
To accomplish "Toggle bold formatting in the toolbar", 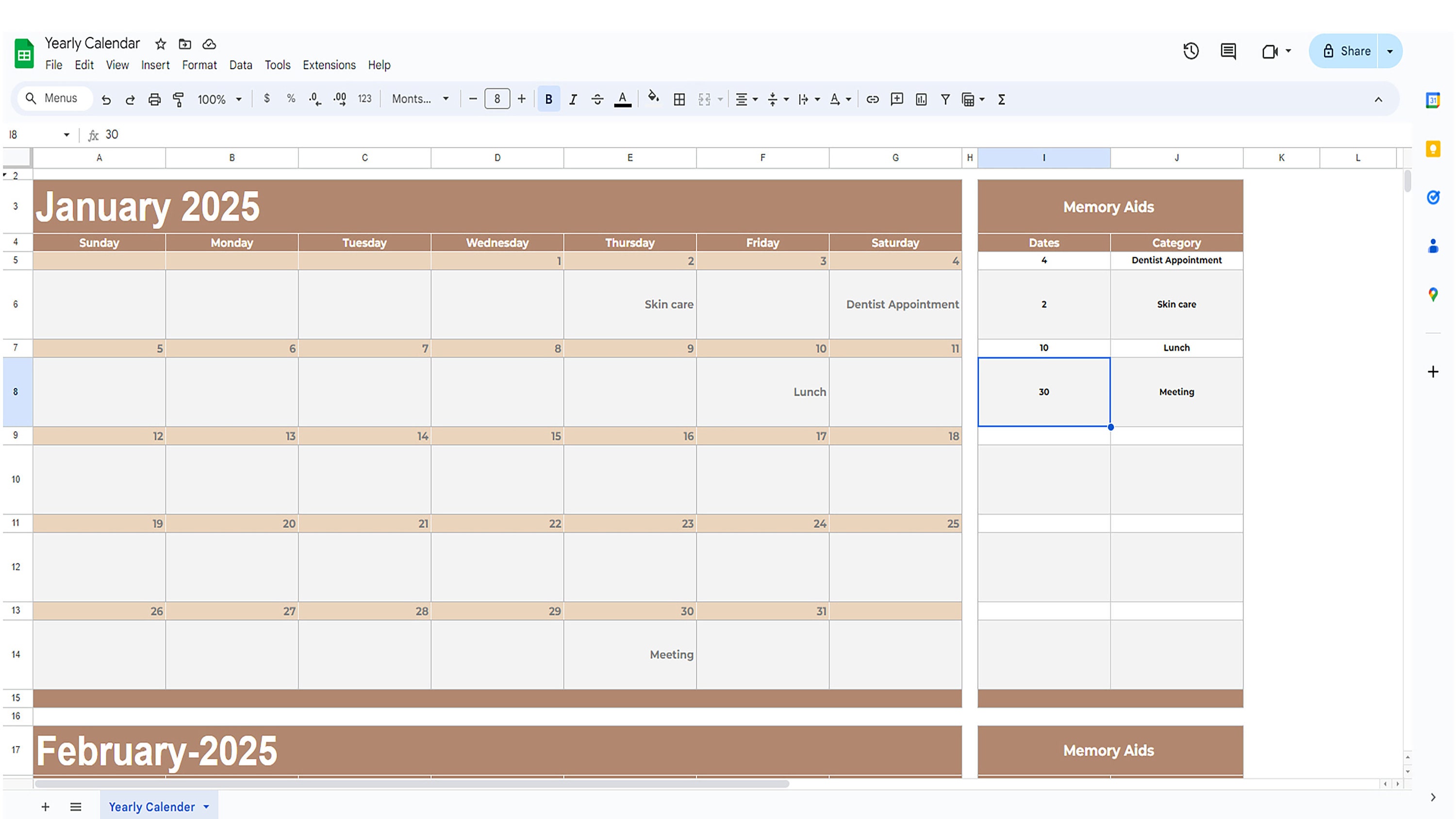I will point(548,99).
